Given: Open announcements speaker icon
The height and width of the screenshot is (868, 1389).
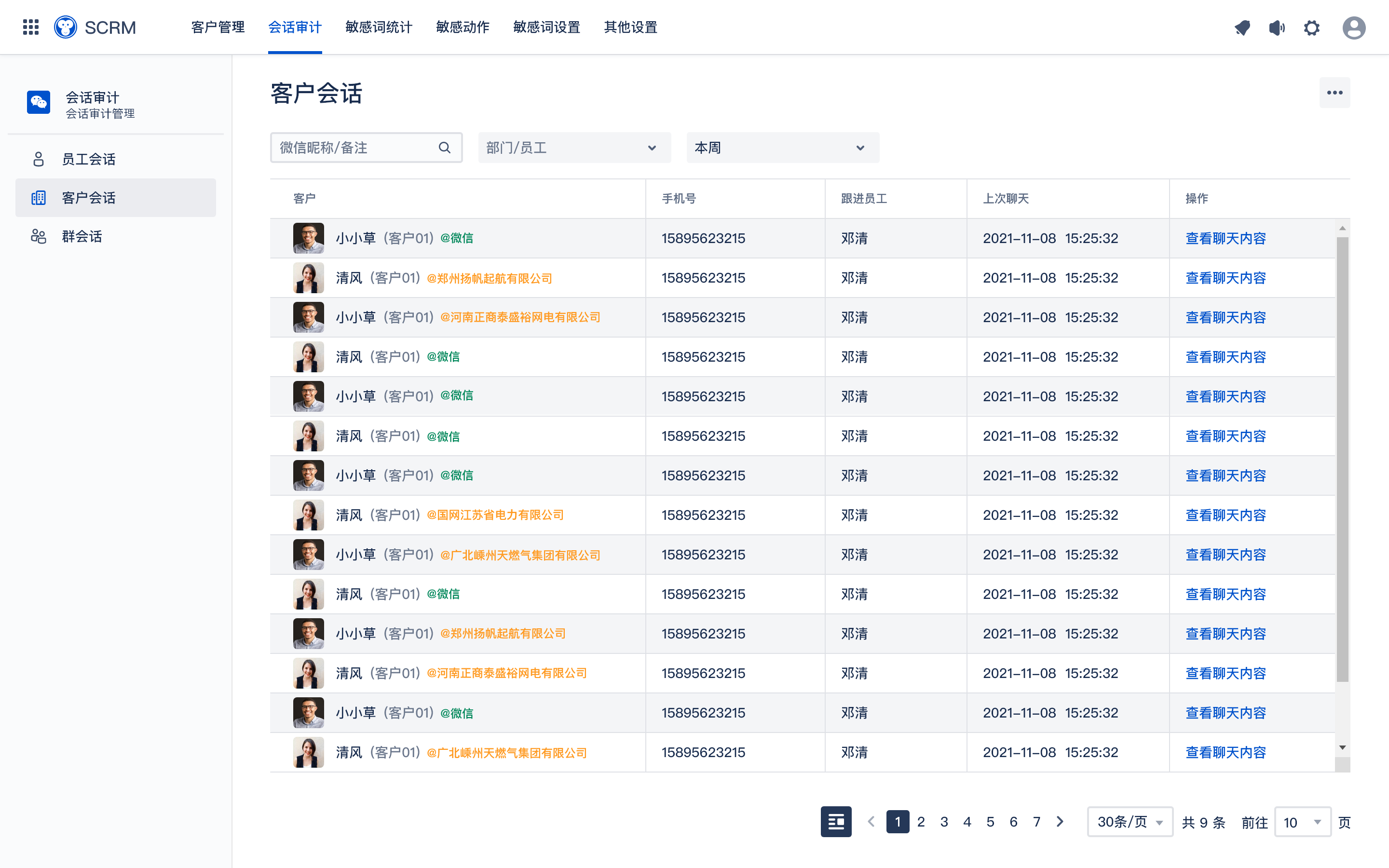Looking at the screenshot, I should click(1277, 27).
